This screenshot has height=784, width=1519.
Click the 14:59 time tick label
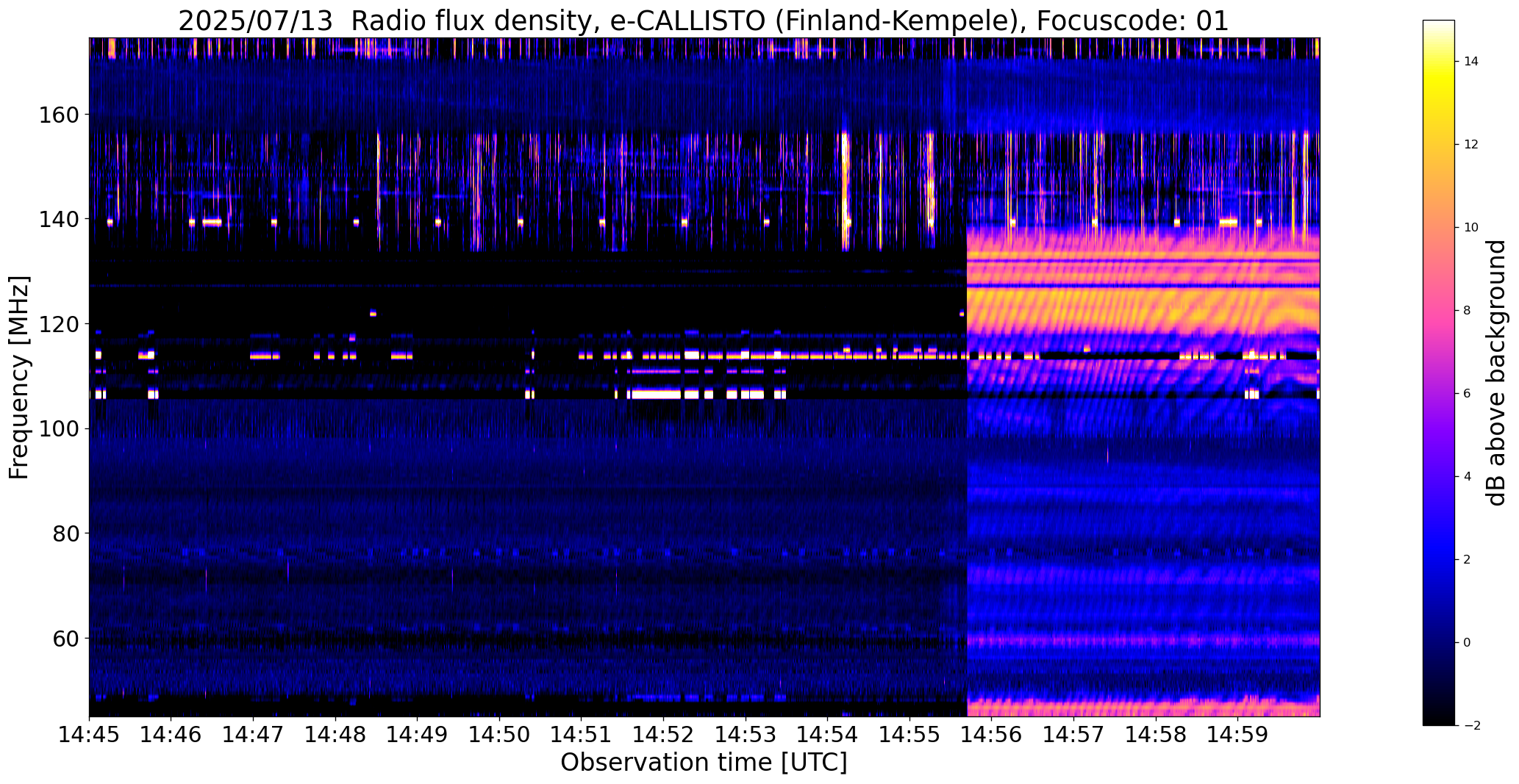1238,734
